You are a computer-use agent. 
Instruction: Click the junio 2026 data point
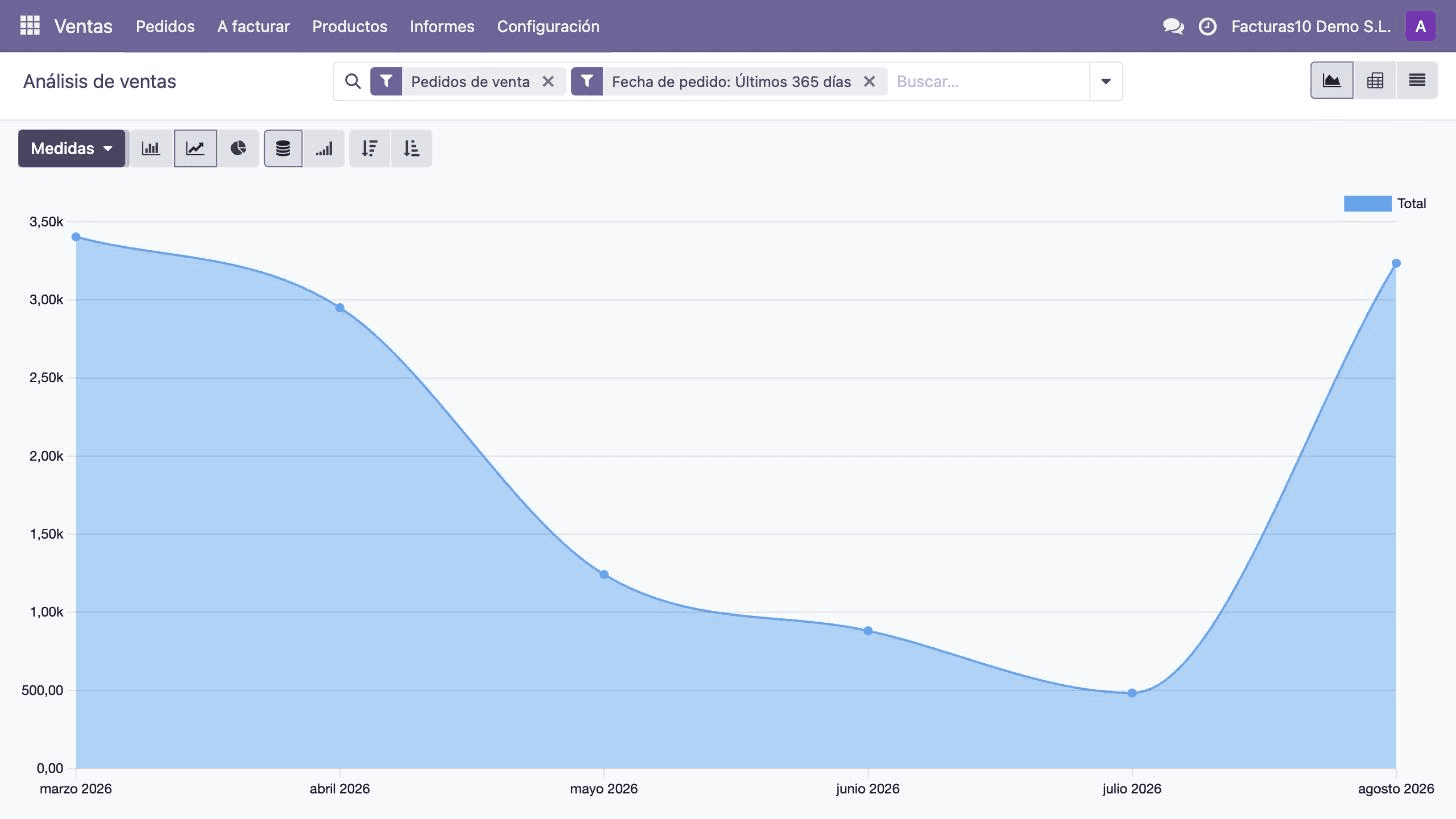[868, 631]
